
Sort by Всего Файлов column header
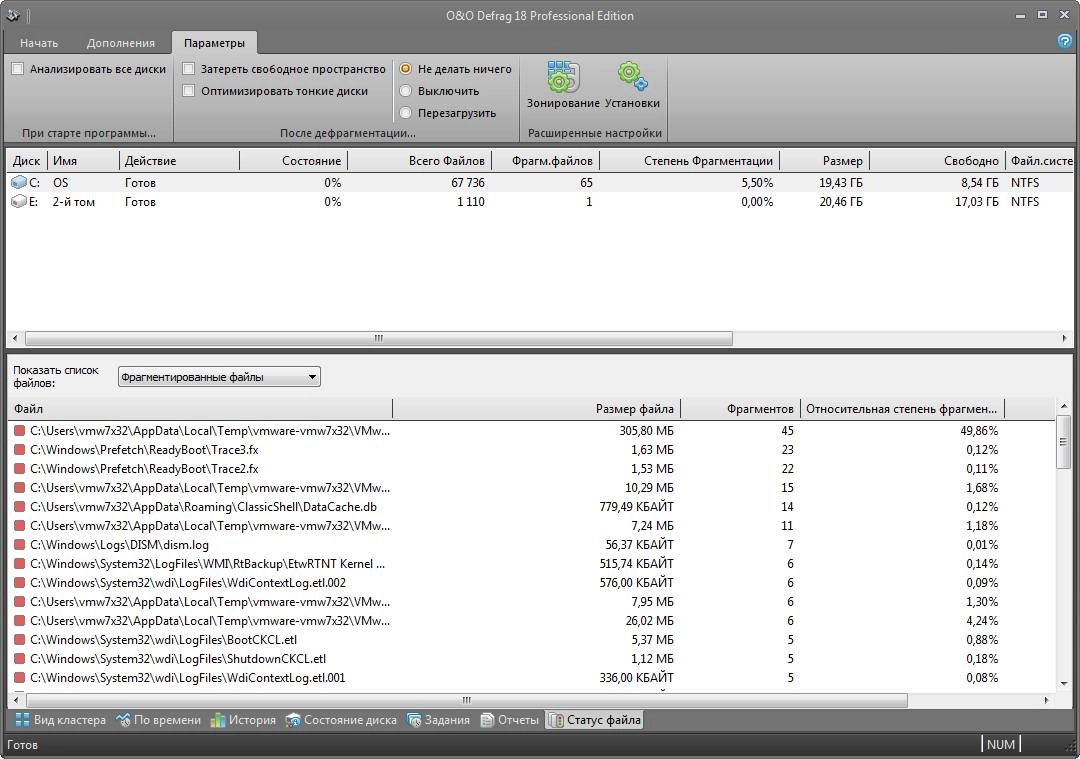click(x=419, y=160)
